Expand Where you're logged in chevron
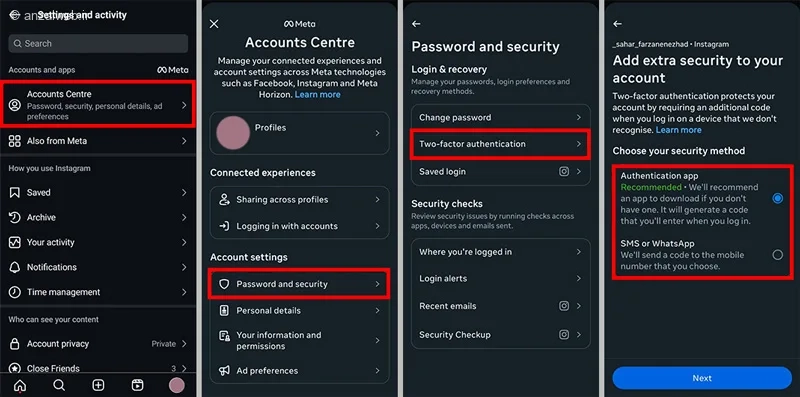Screen dimensions: 800x397 [579, 252]
